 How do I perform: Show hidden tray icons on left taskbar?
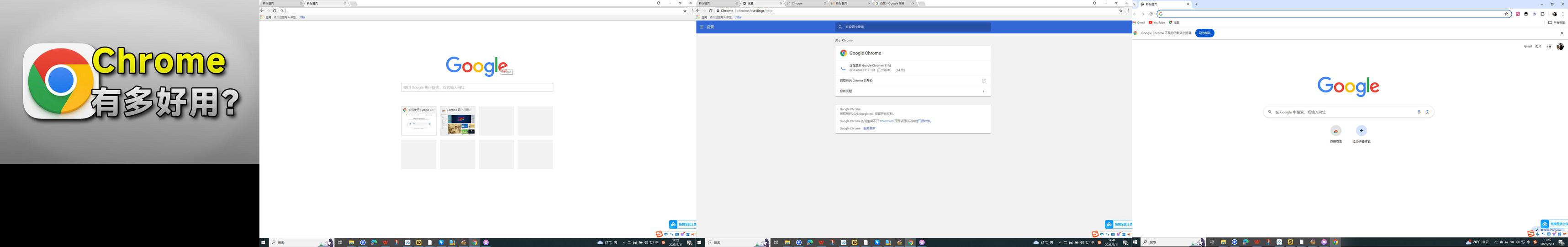click(x=624, y=242)
